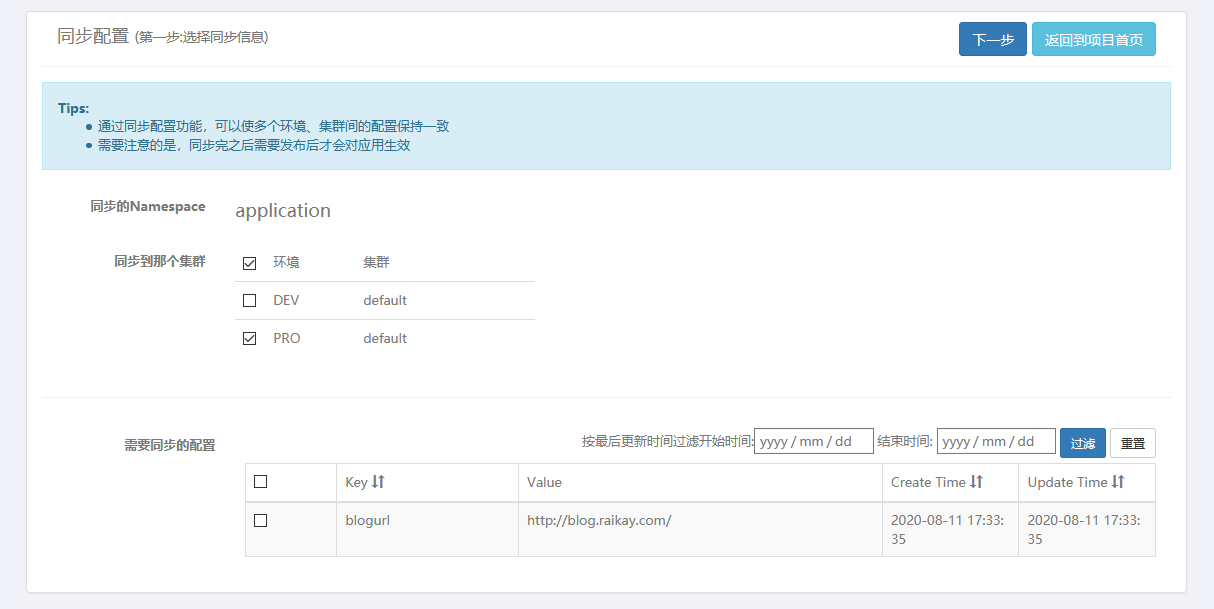Click the http://blog.raikay.com/ value cell
The image size is (1214, 609).
point(599,520)
